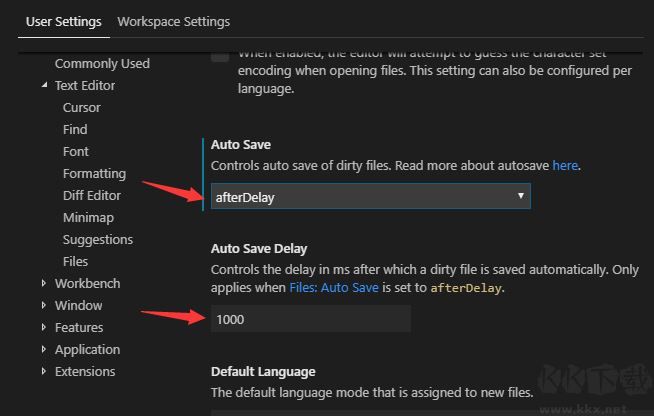Open the Auto Save dropdown
This screenshot has width=654, height=416.
(x=370, y=197)
